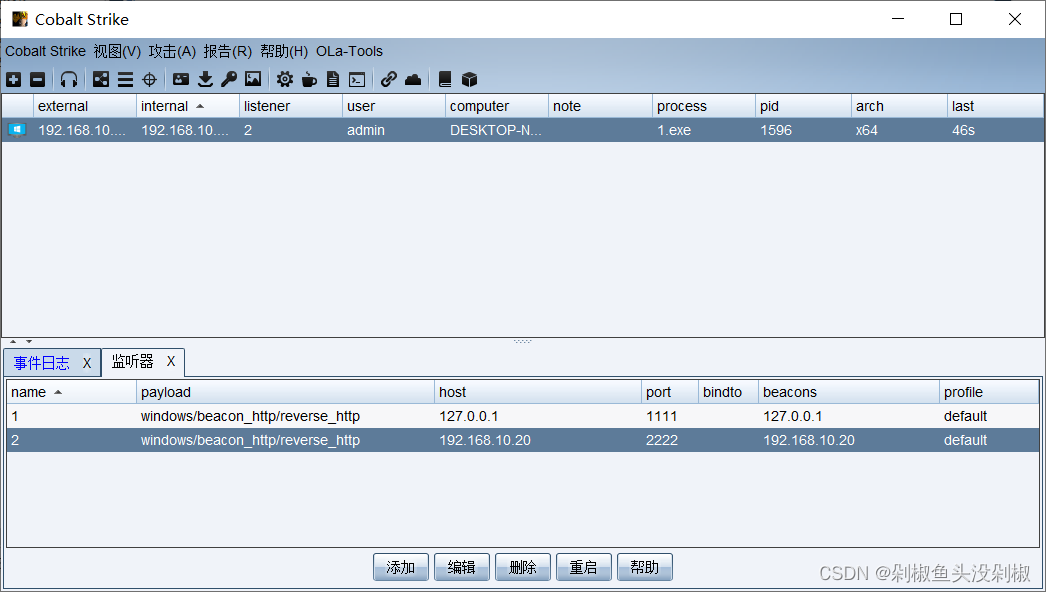The width and height of the screenshot is (1046, 592).
Task: Click the split pane collapse arrows
Action: point(21,342)
